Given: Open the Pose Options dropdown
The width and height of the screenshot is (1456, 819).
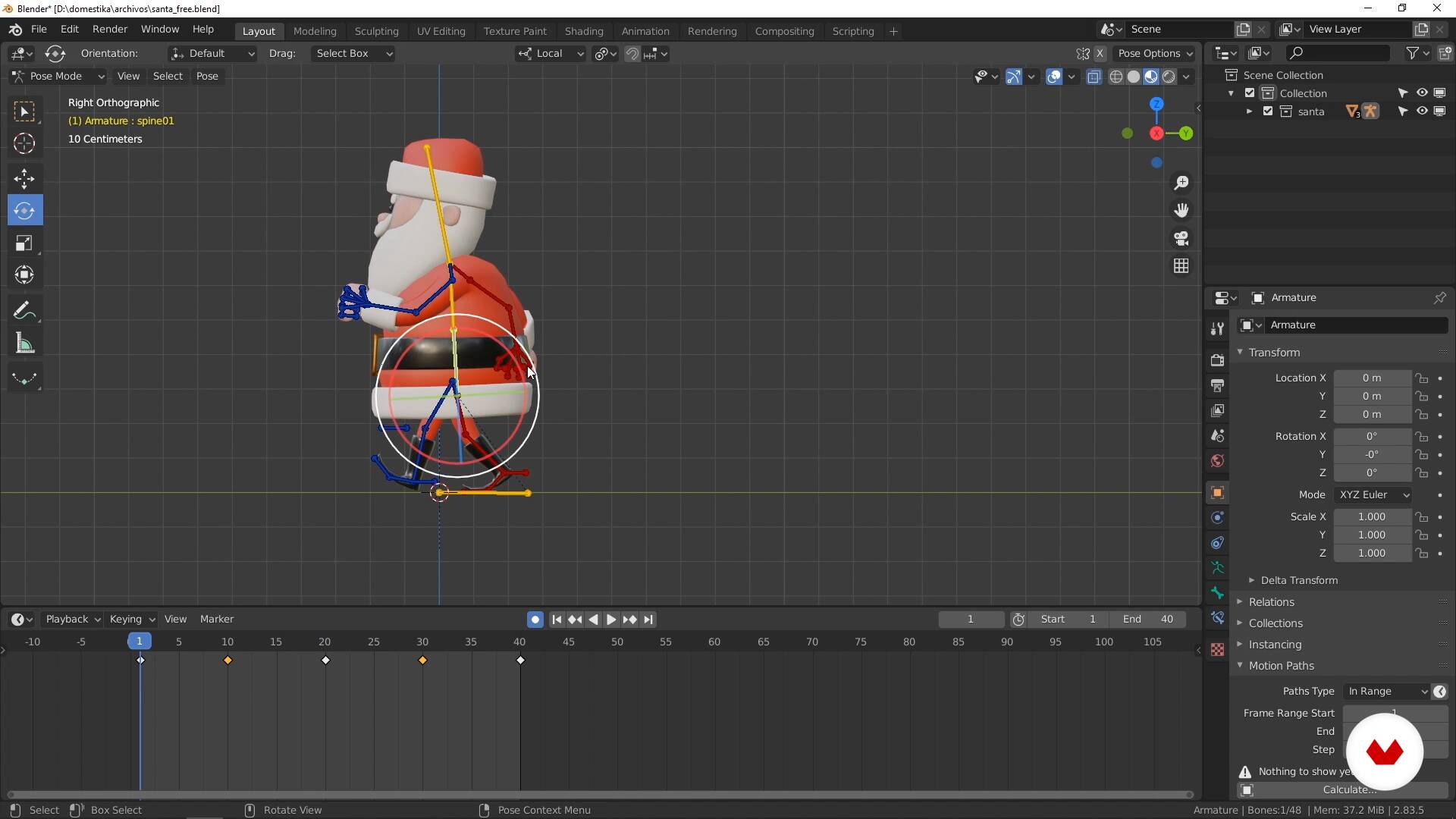Looking at the screenshot, I should (x=1155, y=54).
